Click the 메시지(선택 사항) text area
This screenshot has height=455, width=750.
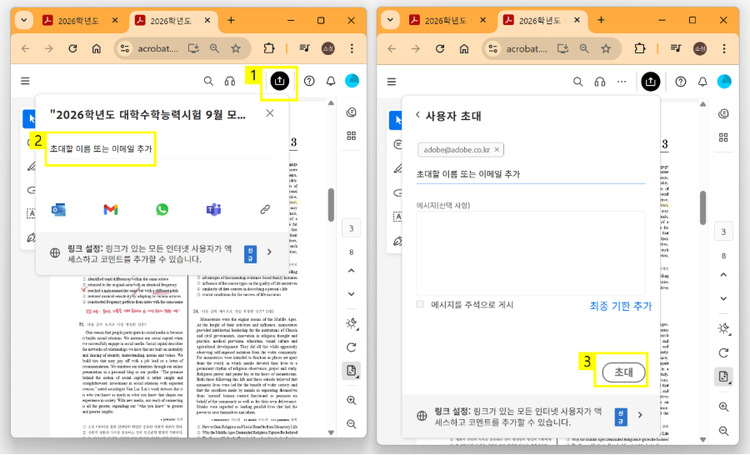[x=530, y=253]
